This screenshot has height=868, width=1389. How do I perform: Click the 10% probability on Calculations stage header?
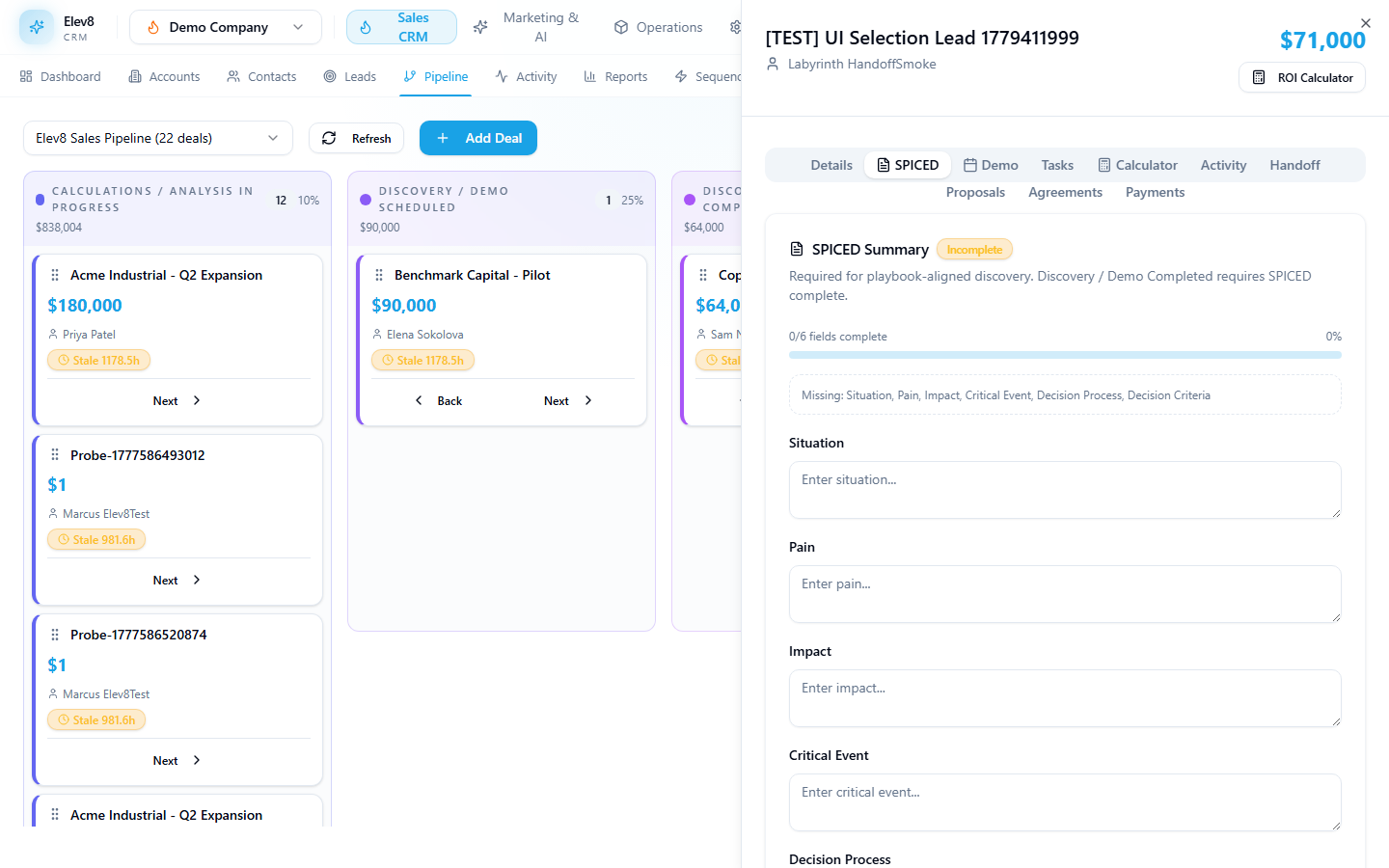tap(309, 201)
